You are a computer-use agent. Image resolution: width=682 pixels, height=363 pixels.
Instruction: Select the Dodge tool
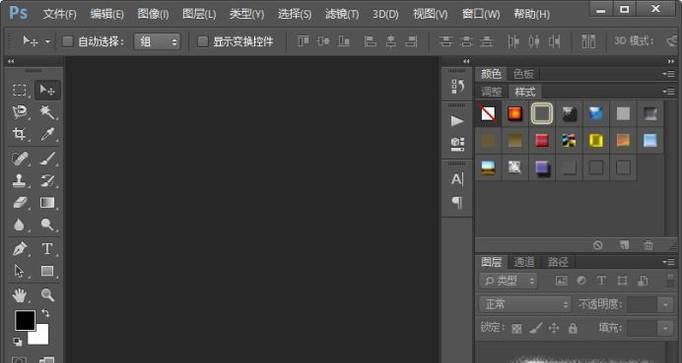[x=47, y=225]
